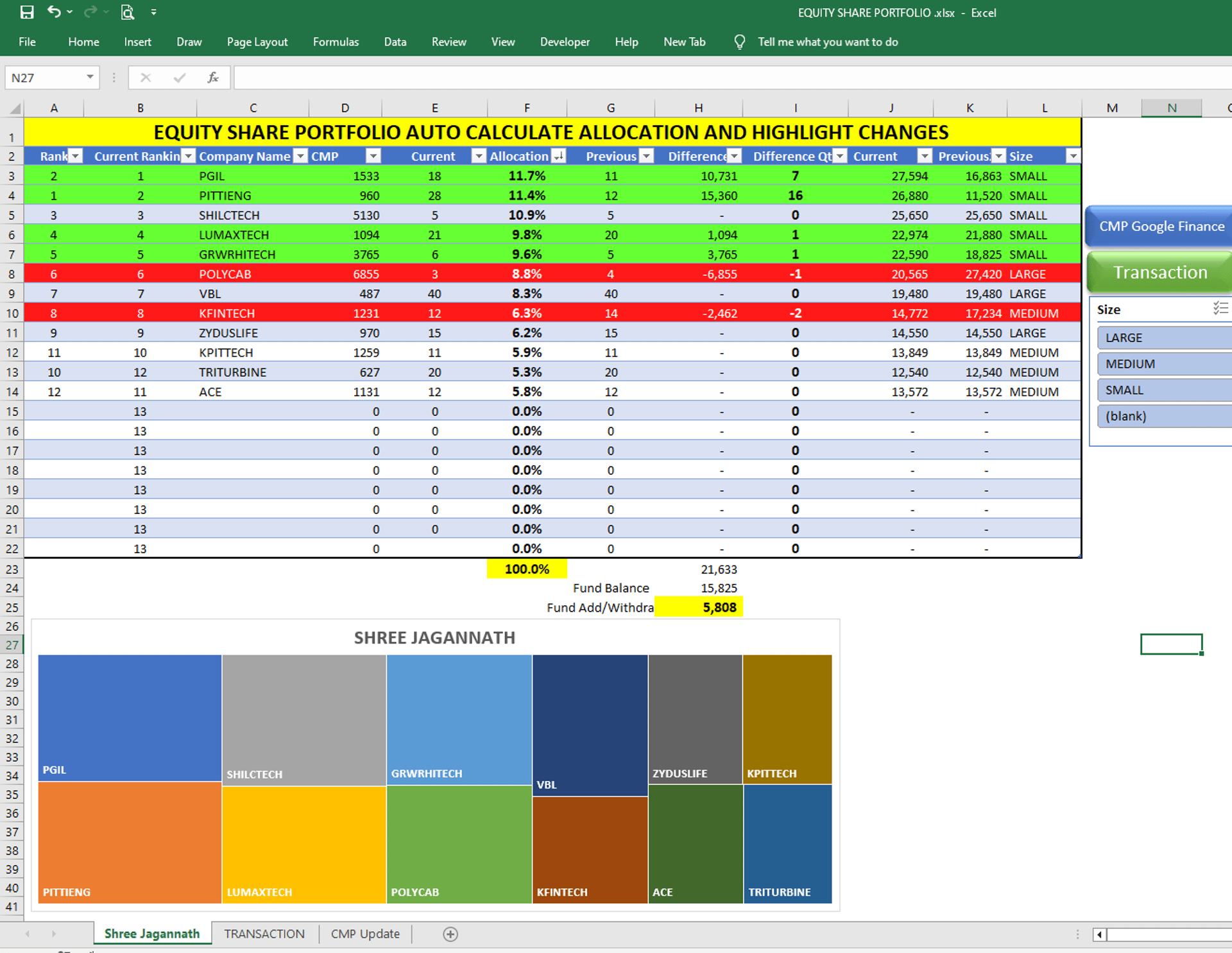
Task: Select the PITTIENG orange treemap block
Action: click(130, 841)
